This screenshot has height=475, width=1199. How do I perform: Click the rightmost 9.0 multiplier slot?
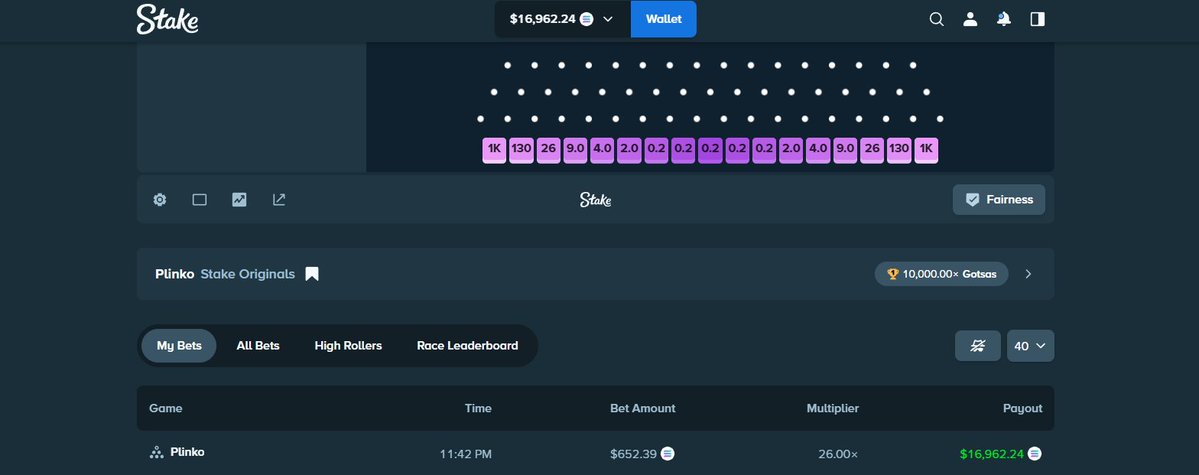(x=845, y=150)
